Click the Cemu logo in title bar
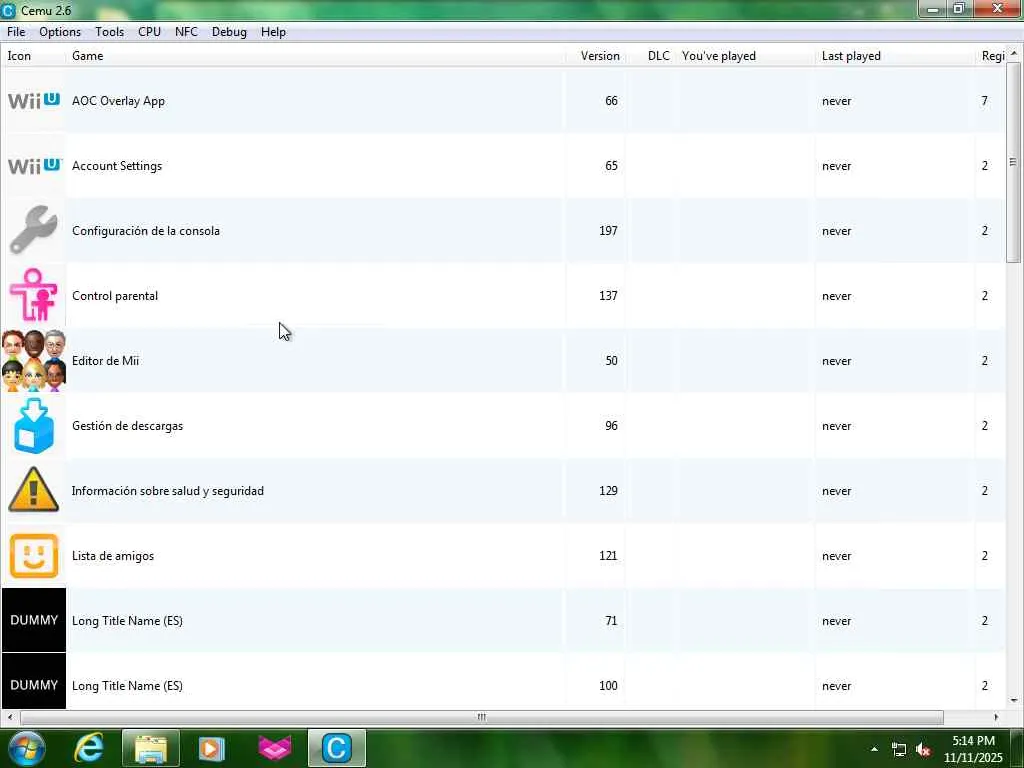This screenshot has height=768, width=1024. tap(8, 10)
